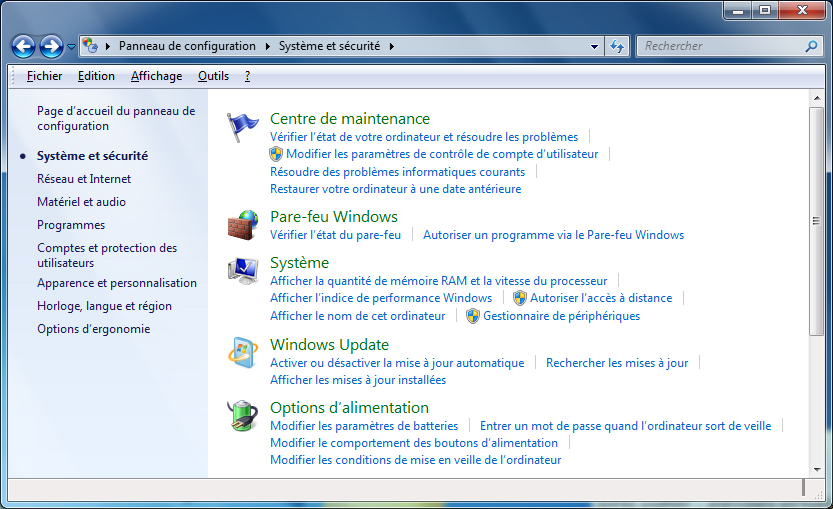Click the Système computer monitor icon

click(x=243, y=271)
